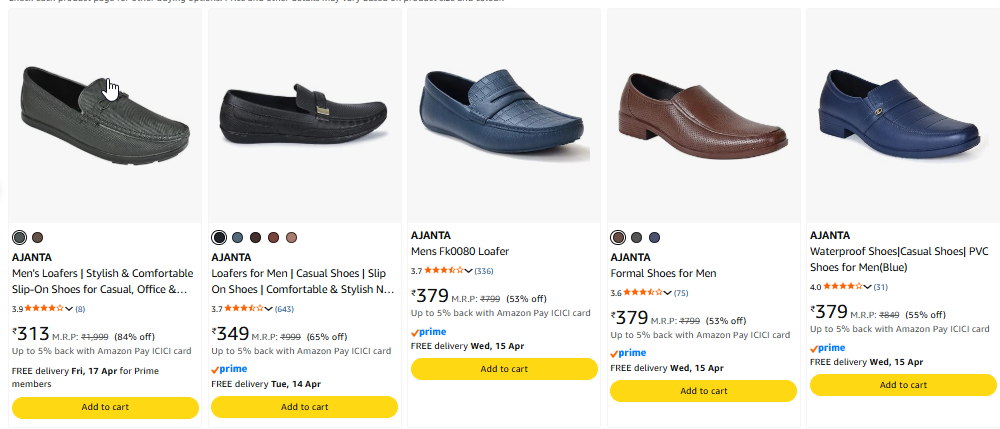Select dark grey swatch for Formal Shoes
This screenshot has height=429, width=1000.
coord(636,237)
